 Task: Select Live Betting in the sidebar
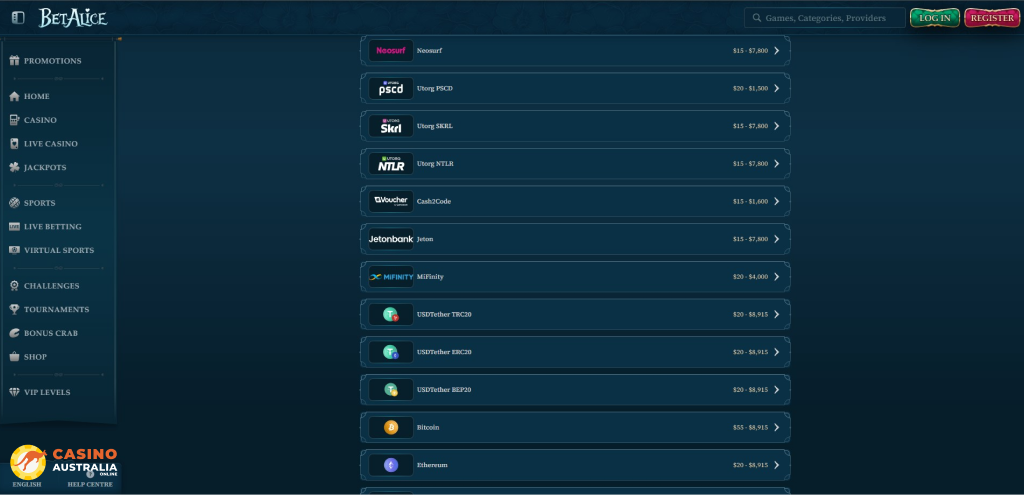[52, 227]
